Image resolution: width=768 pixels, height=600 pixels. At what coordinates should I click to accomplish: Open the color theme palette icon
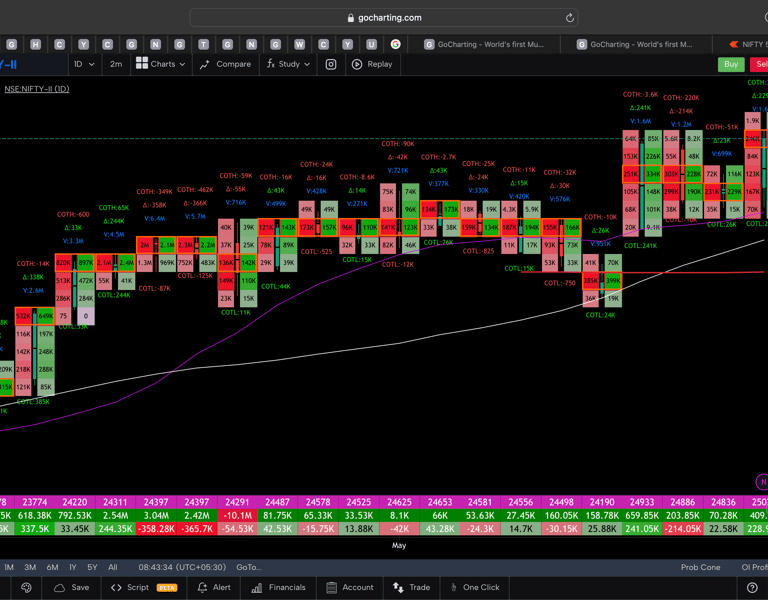[26, 587]
